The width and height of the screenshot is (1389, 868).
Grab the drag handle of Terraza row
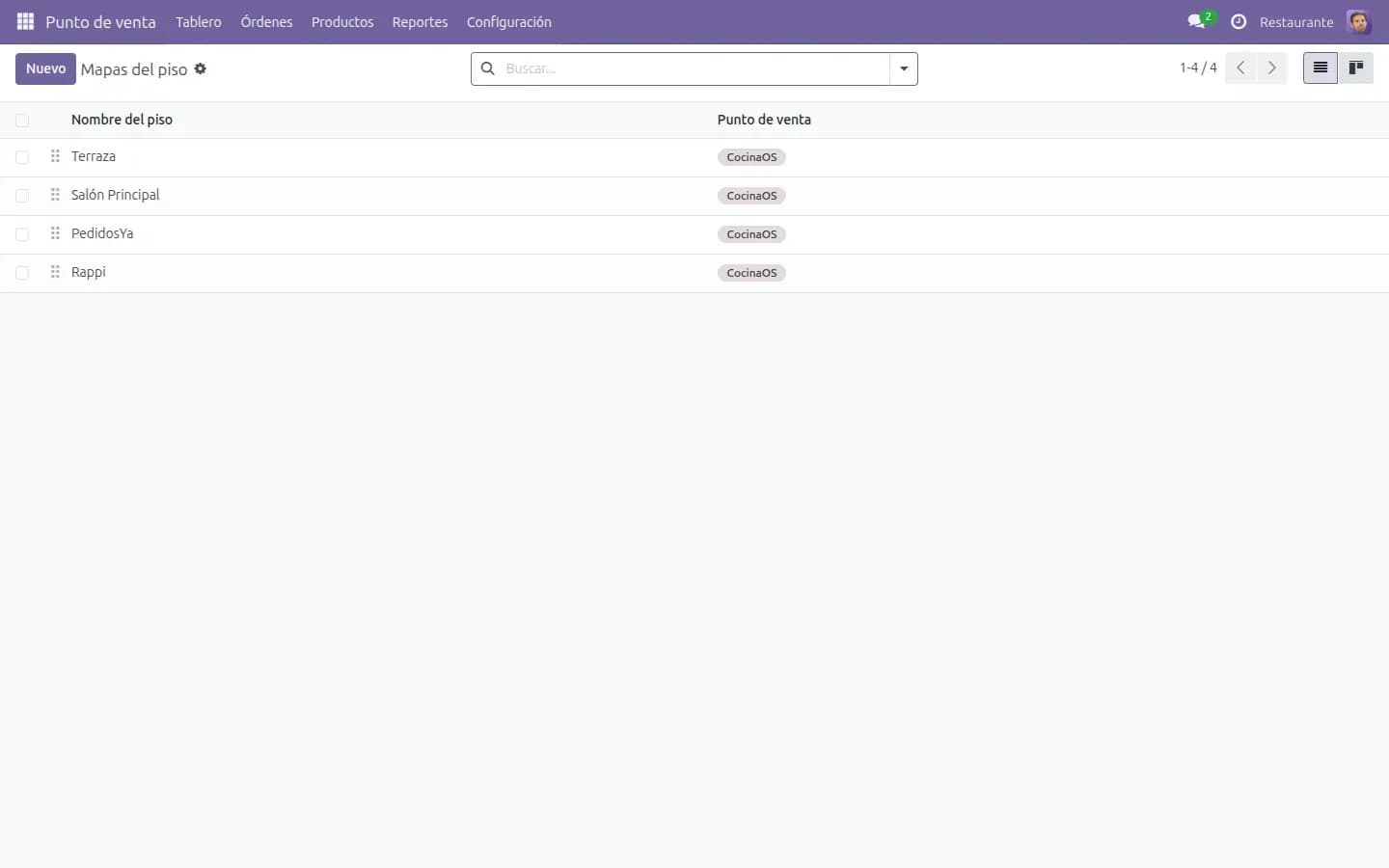click(55, 156)
